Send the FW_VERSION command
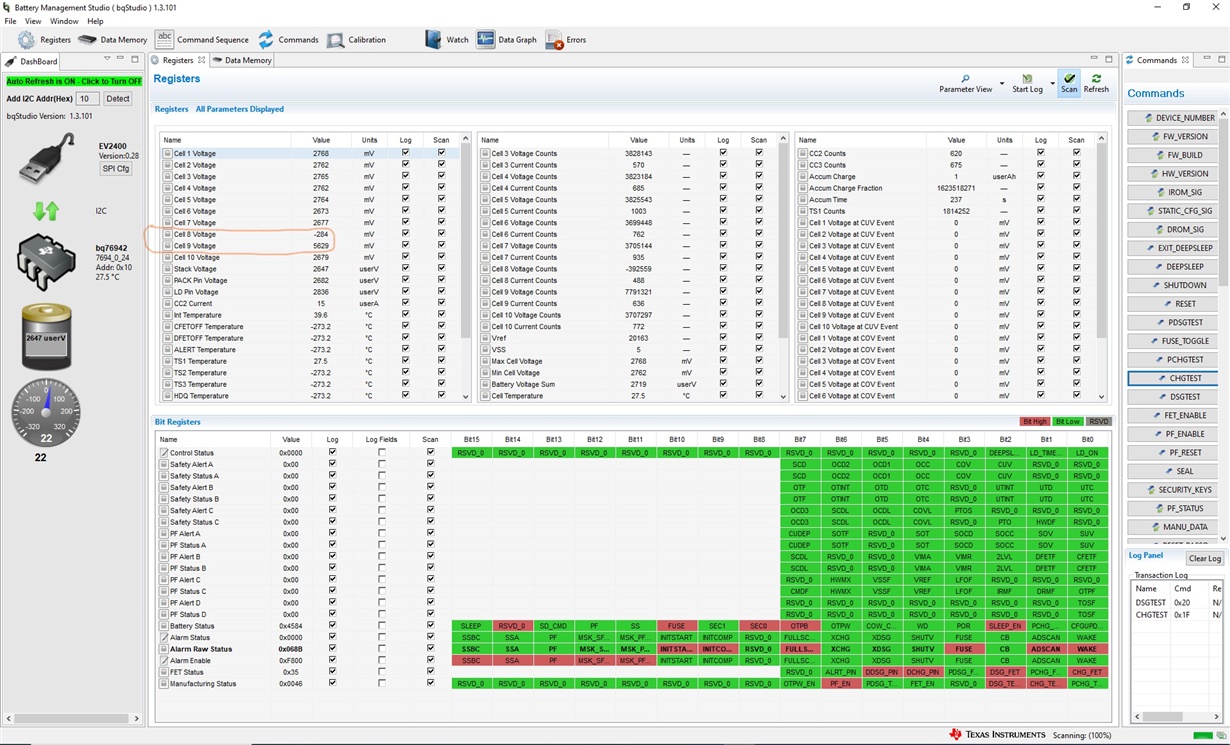 coord(1172,137)
